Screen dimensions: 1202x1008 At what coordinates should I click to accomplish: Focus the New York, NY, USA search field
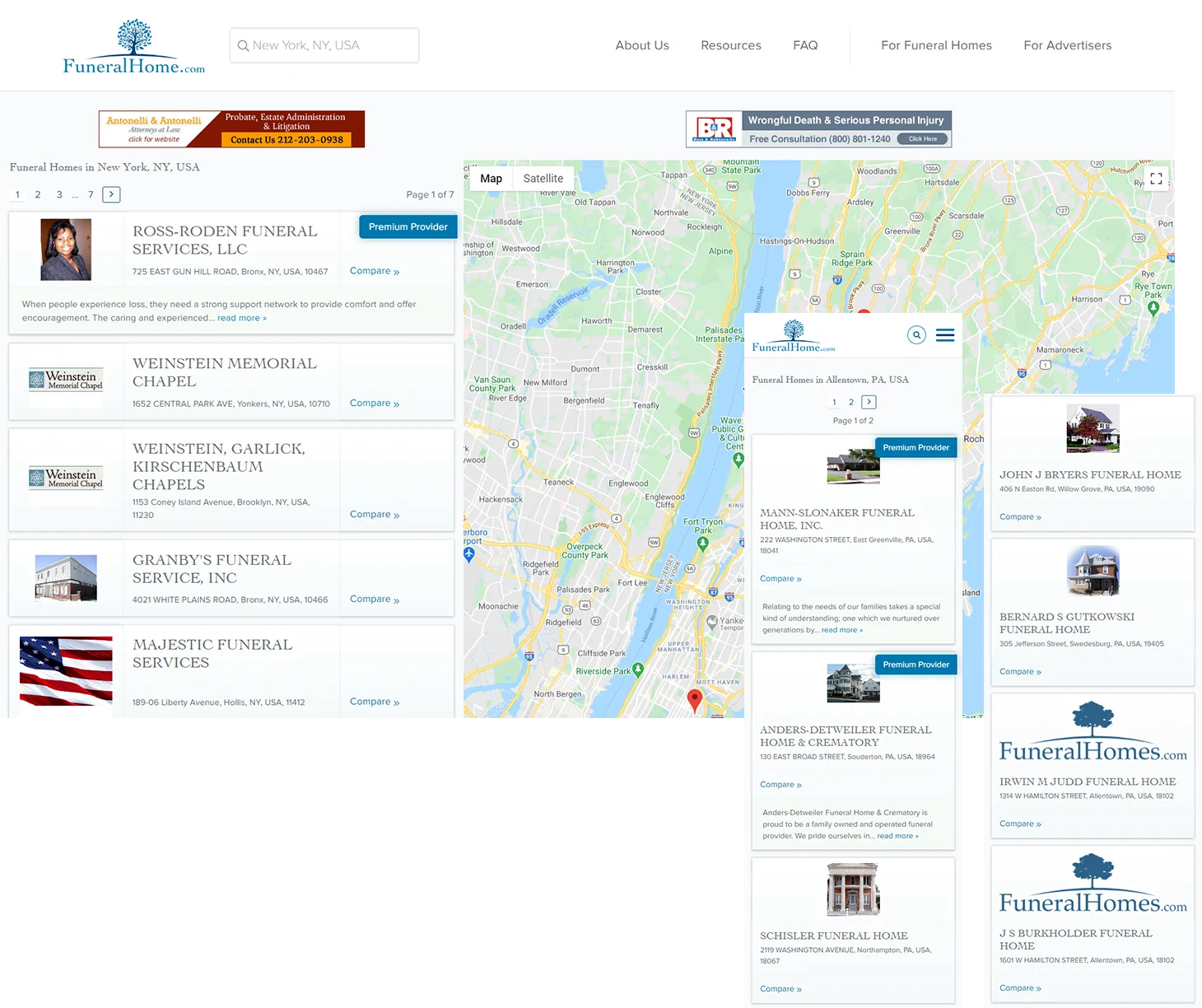pos(324,45)
